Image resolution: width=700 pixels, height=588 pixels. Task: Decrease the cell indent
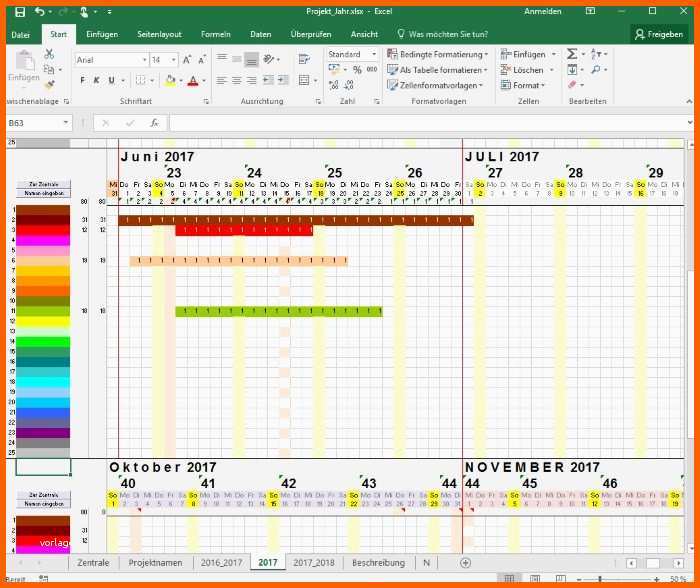[268, 80]
